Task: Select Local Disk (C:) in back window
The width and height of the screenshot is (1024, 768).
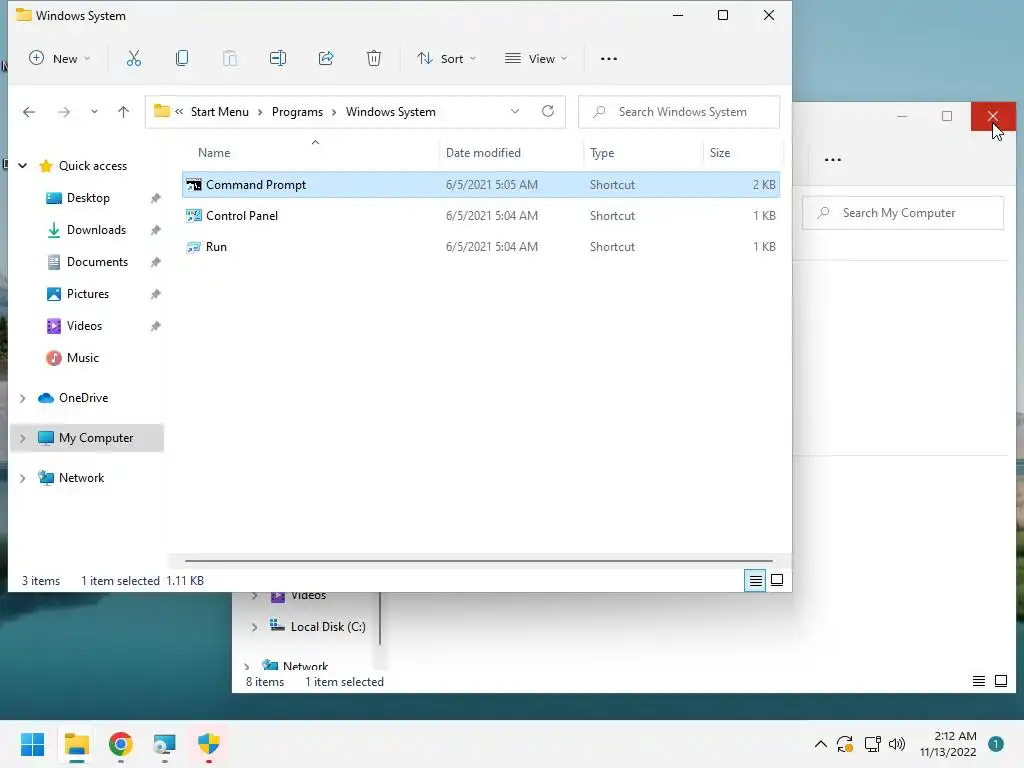Action: [x=327, y=626]
